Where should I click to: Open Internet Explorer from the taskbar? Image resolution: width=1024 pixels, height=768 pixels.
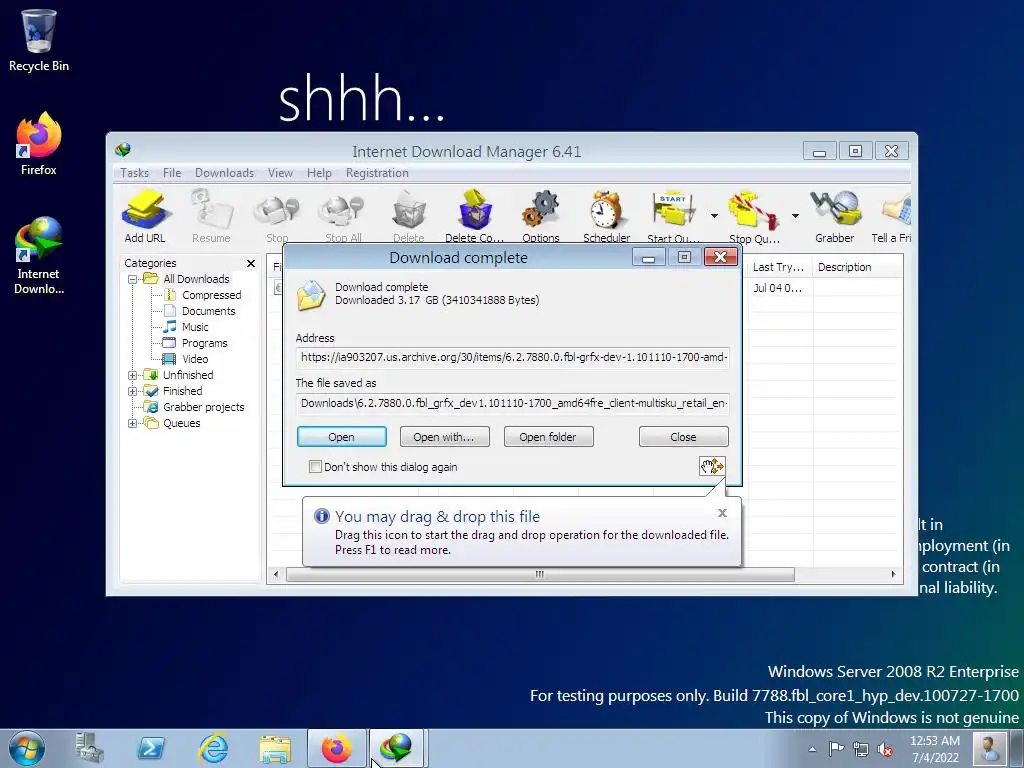click(213, 748)
